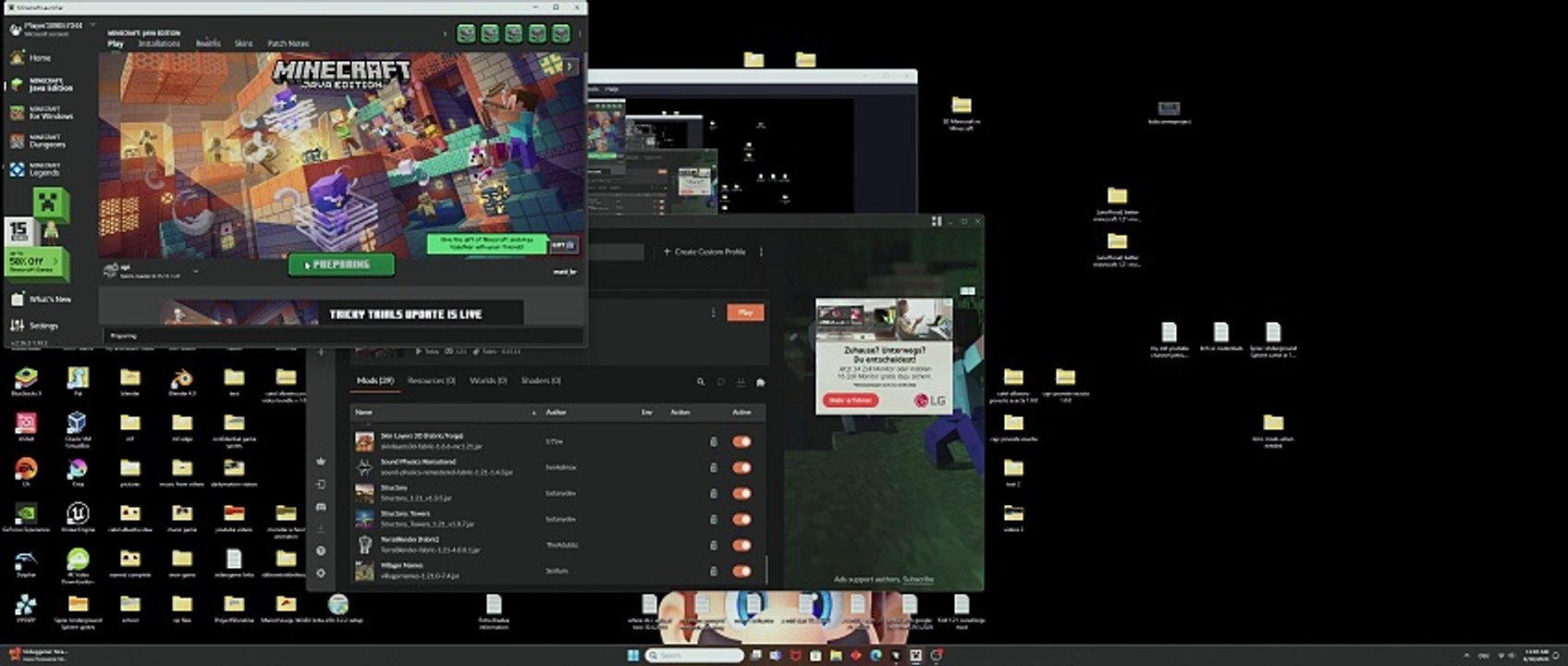This screenshot has width=1568, height=666.
Task: Expand the installation selector beside the Preparing button
Action: click(196, 271)
